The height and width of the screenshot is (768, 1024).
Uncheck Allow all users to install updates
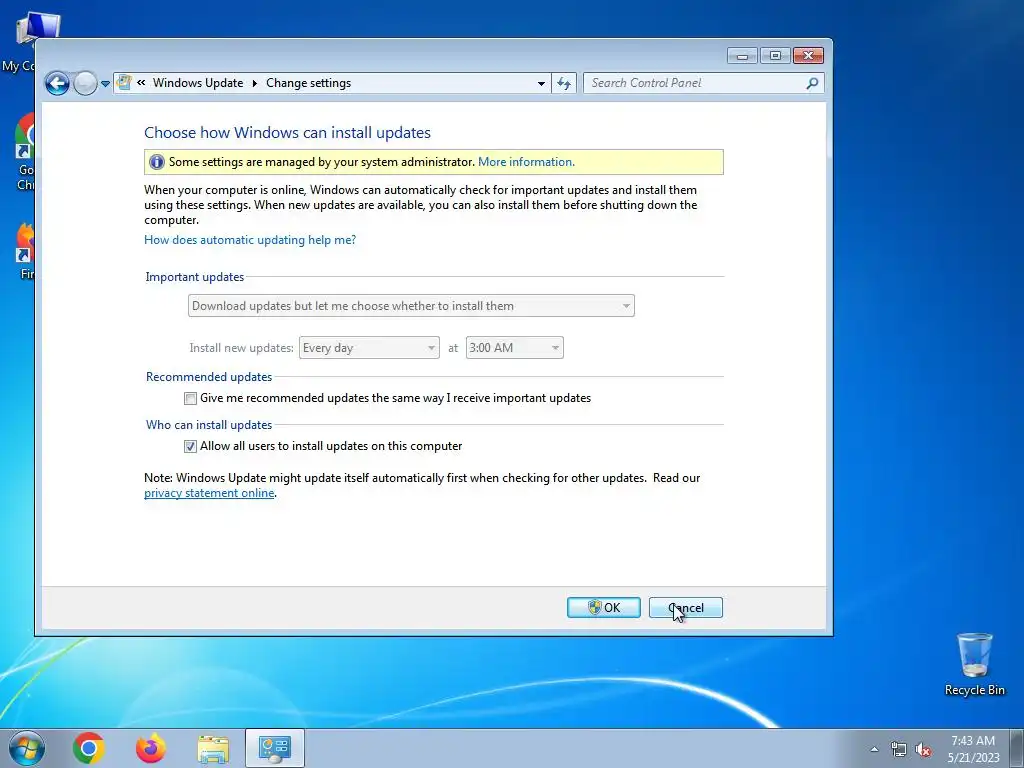[190, 446]
